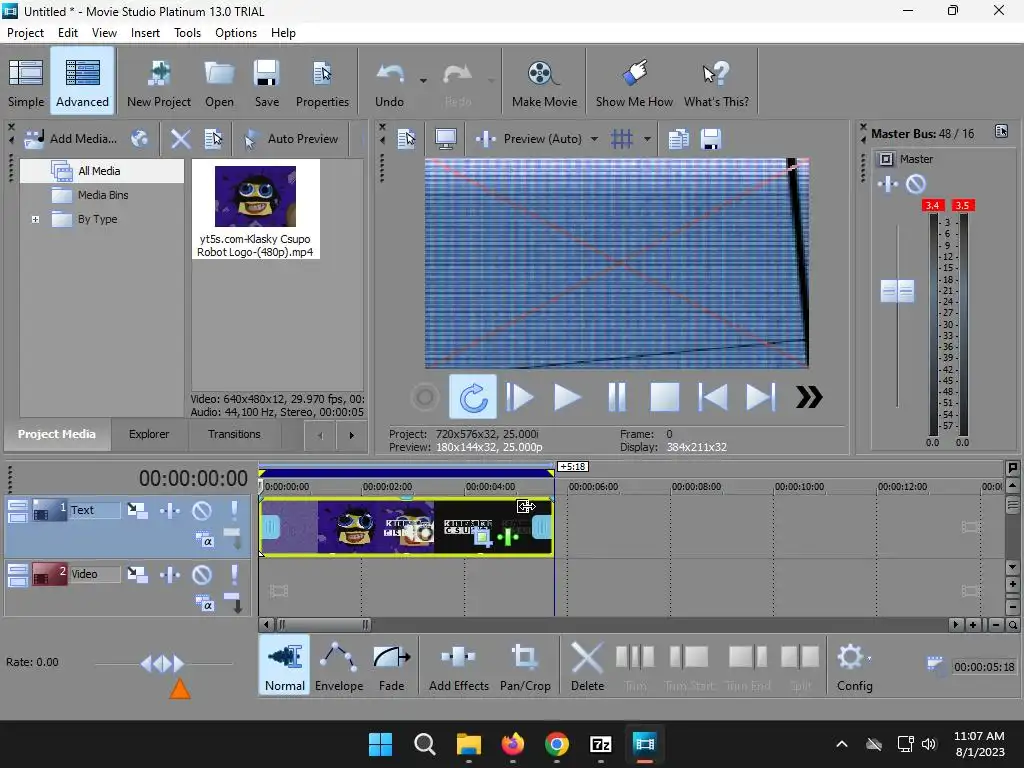This screenshot has width=1024, height=768.
Task: Expand the Undo history dropdown arrow
Action: pyautogui.click(x=423, y=81)
